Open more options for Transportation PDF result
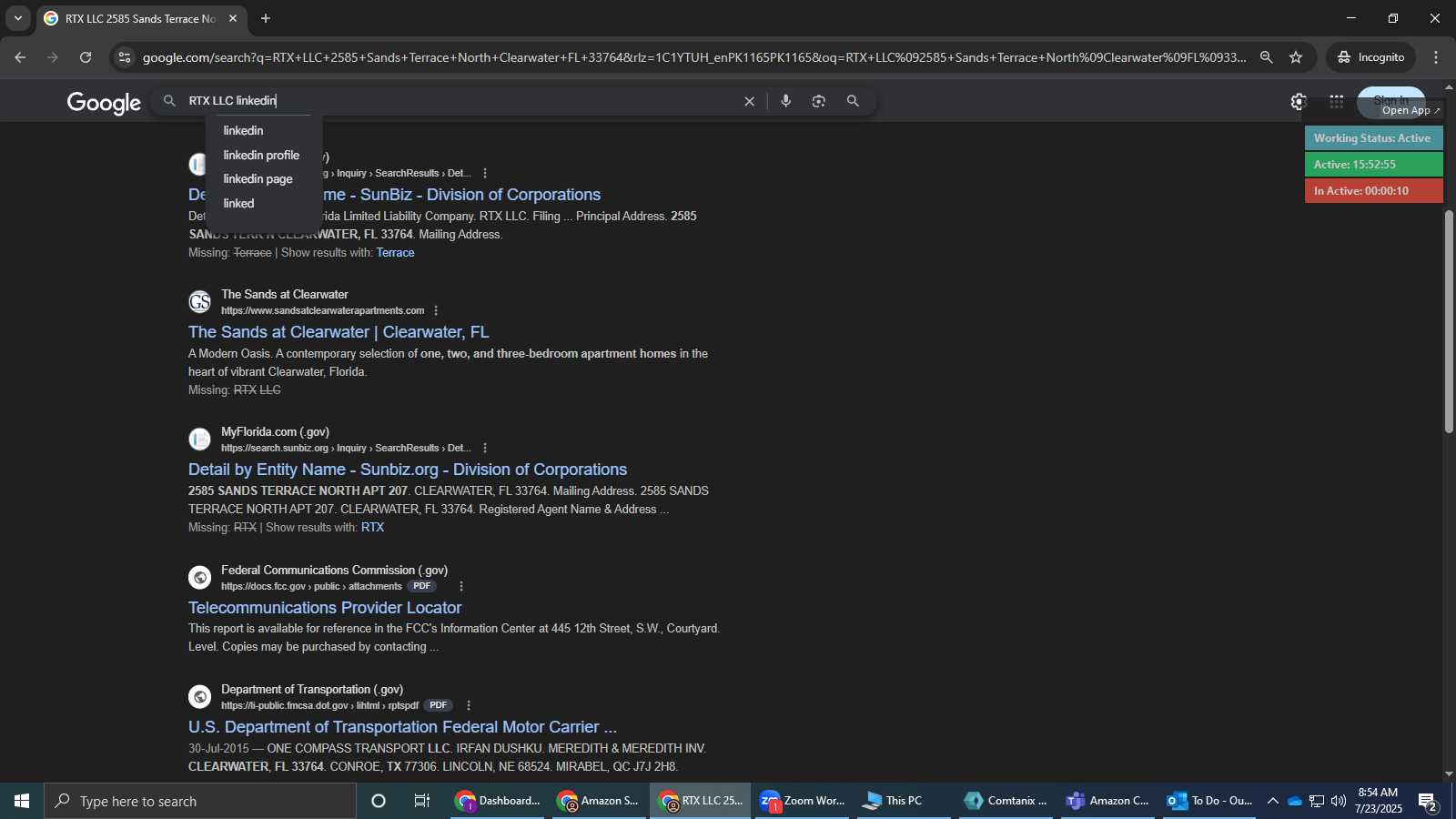1456x819 pixels. point(469,705)
